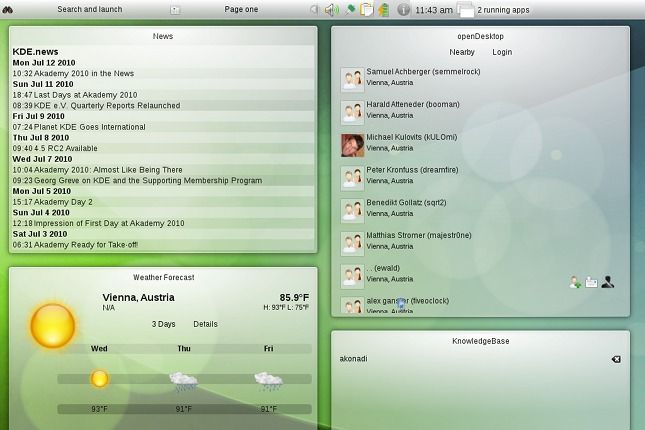The image size is (645, 430).
Task: Click Peter Kronfuss's avatar icon
Action: 352,178
